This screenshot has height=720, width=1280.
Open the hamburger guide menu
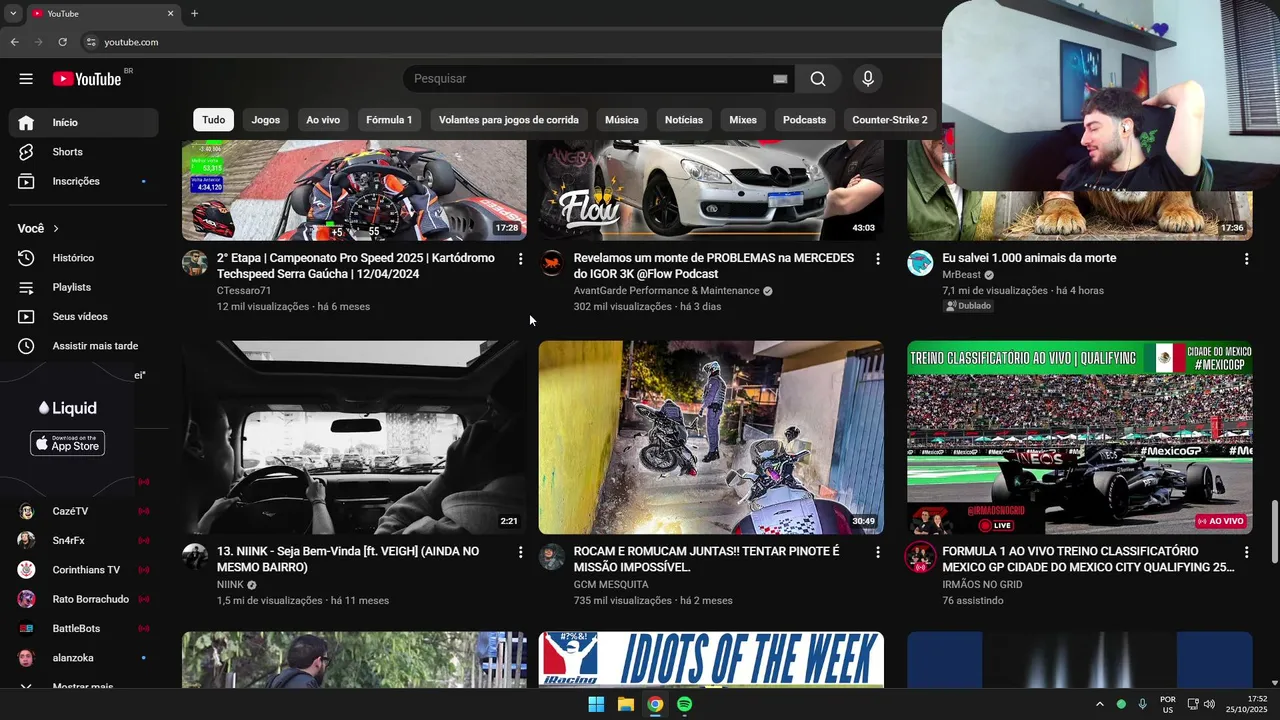coord(26,79)
